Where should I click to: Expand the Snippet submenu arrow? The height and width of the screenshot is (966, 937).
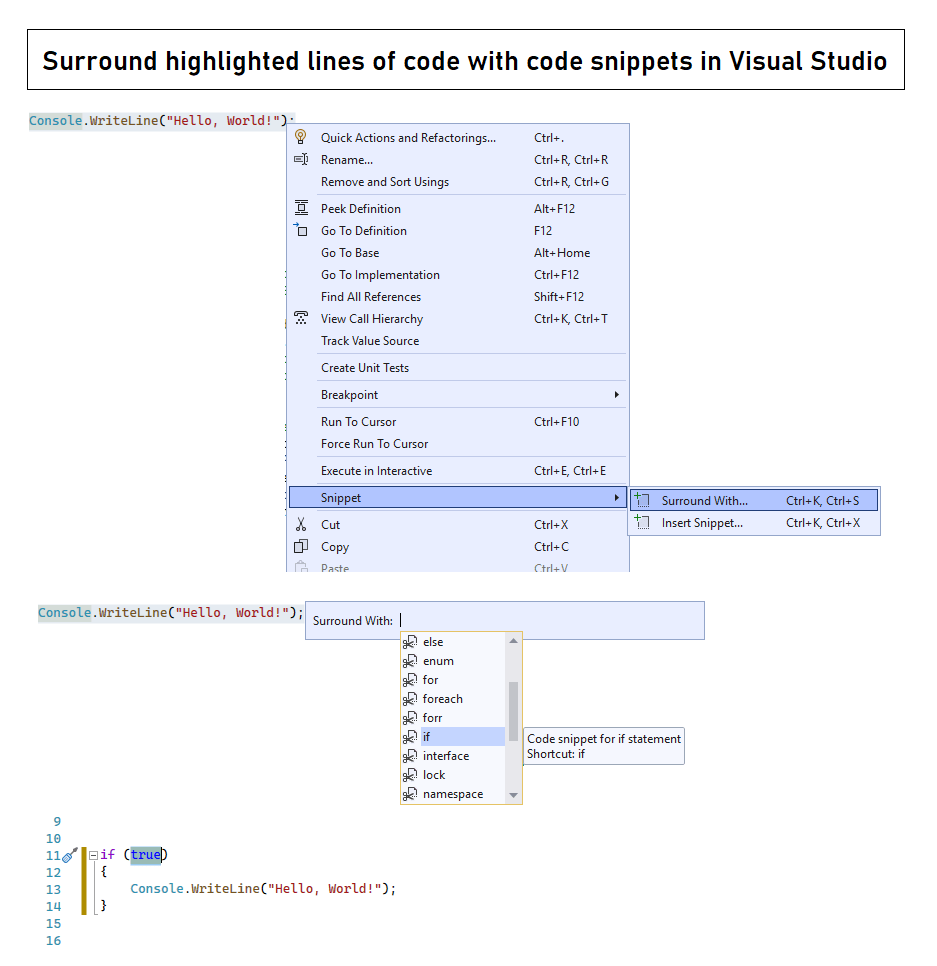pos(616,497)
